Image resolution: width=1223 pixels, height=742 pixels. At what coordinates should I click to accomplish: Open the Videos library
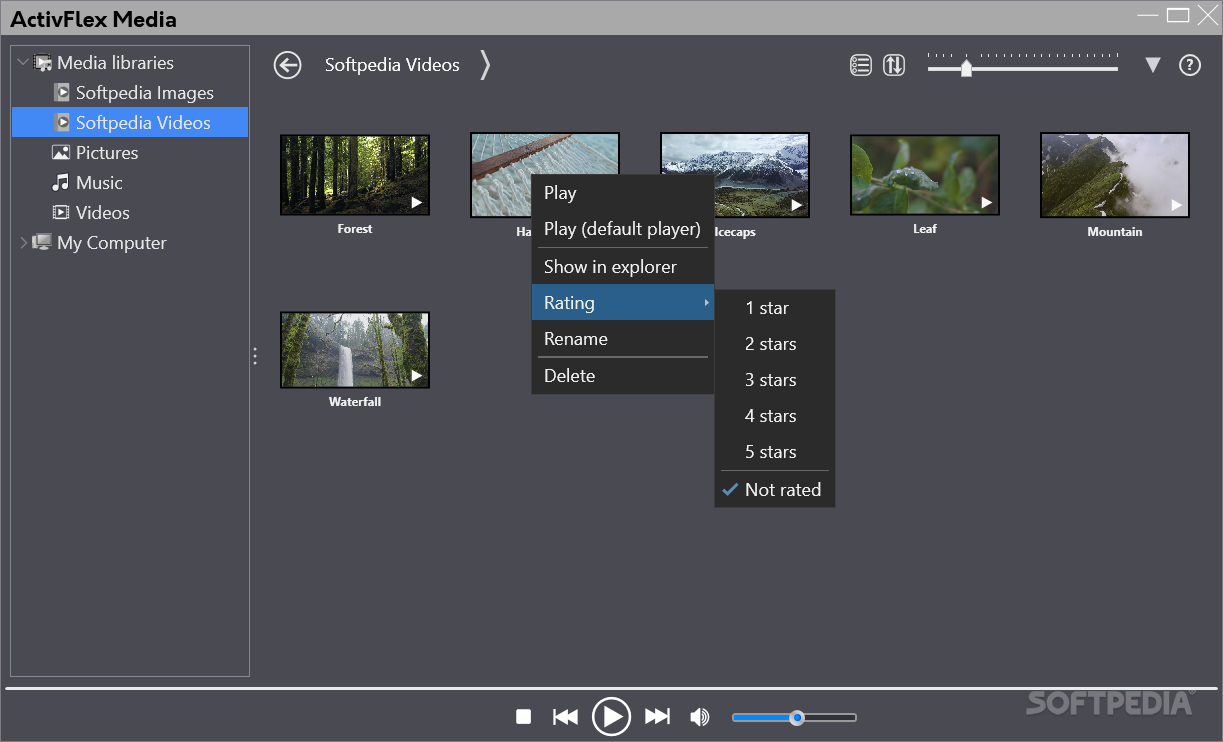click(x=103, y=213)
